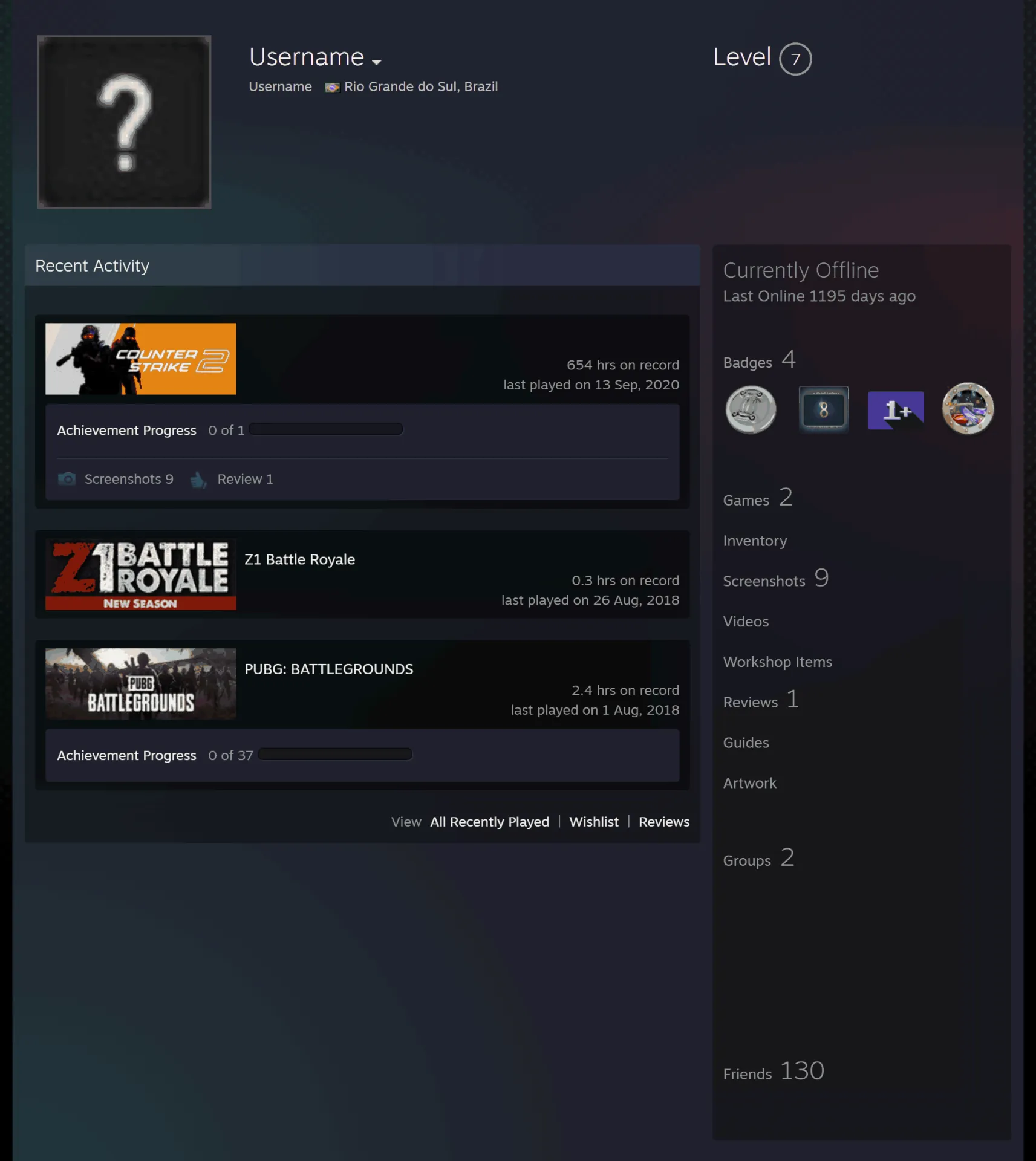Viewport: 1036px width, 1161px height.
Task: Open the Games 2 list
Action: [x=758, y=498]
